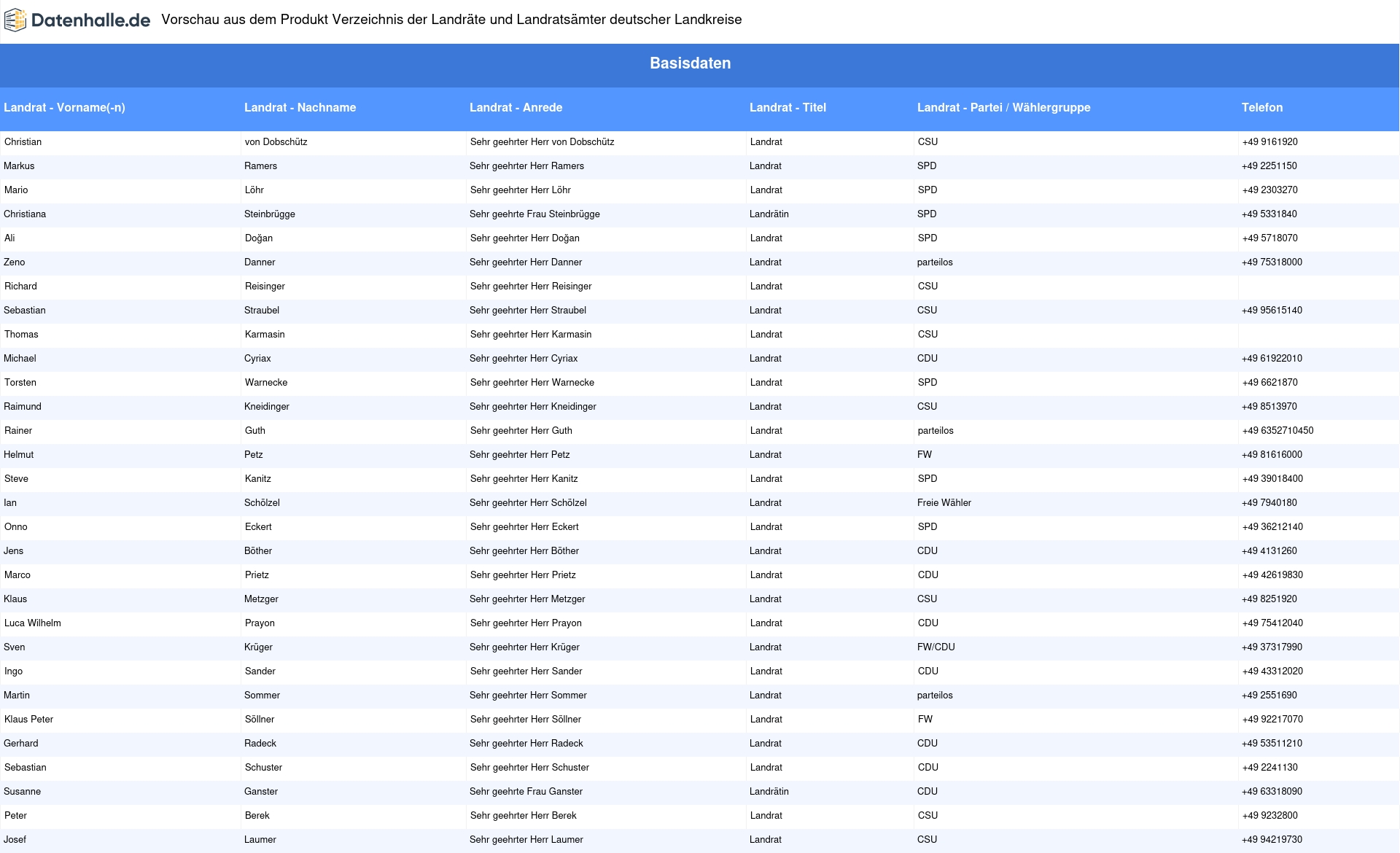Click the surname Schölzel
The width and height of the screenshot is (1400, 853).
(262, 503)
